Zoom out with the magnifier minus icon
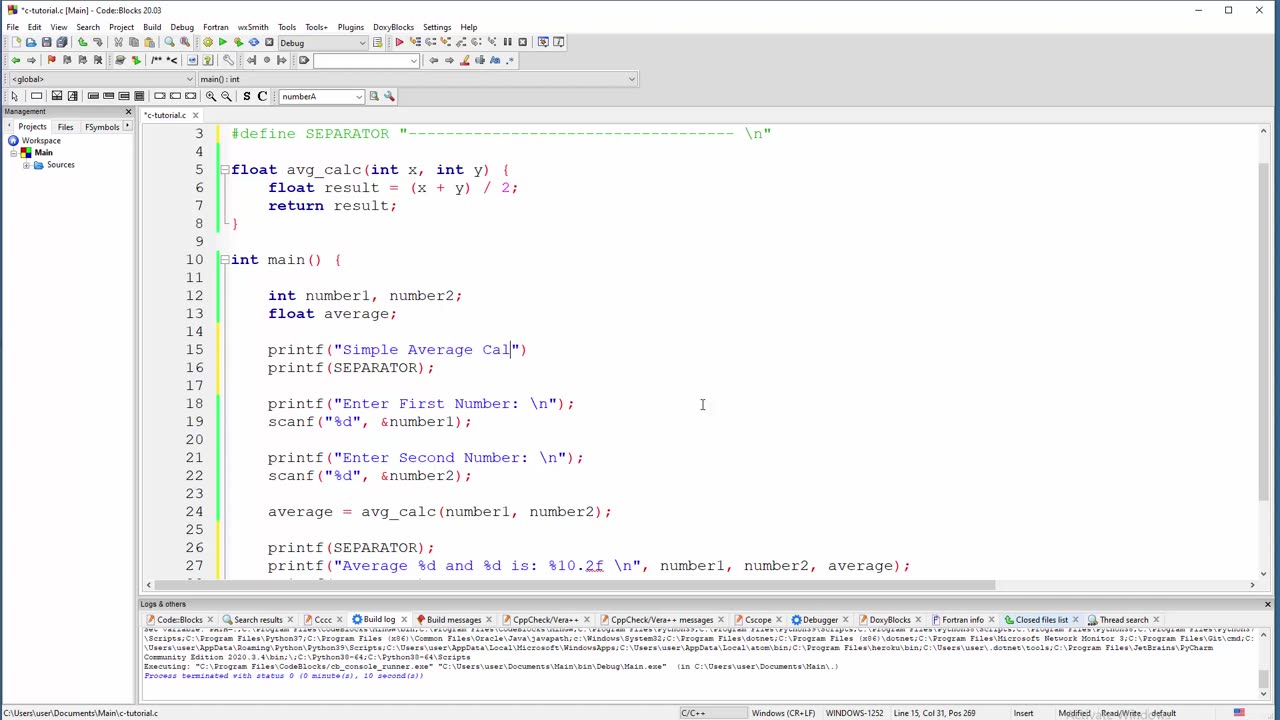 coord(226,96)
